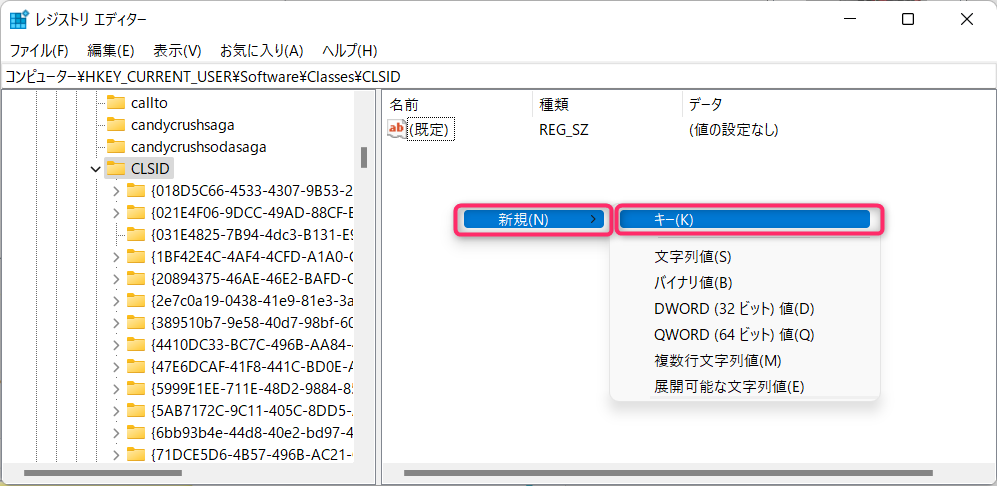Open the 新規(N) submenu
This screenshot has width=997, height=486.
tap(533, 219)
